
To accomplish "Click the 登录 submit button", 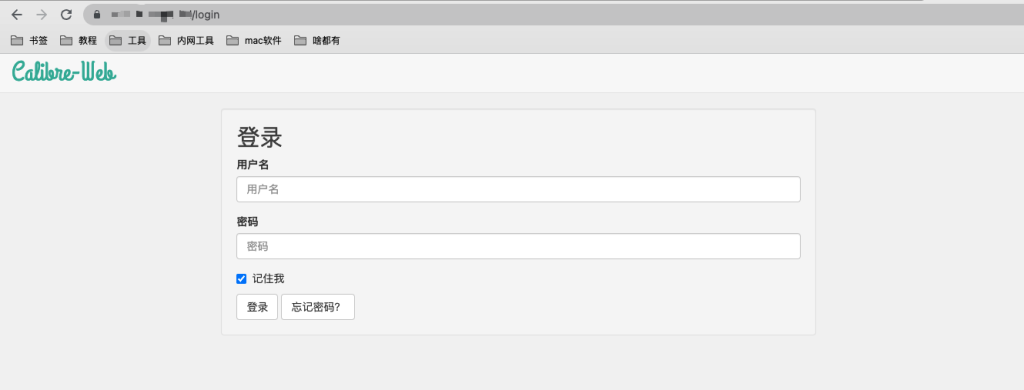I will point(257,307).
